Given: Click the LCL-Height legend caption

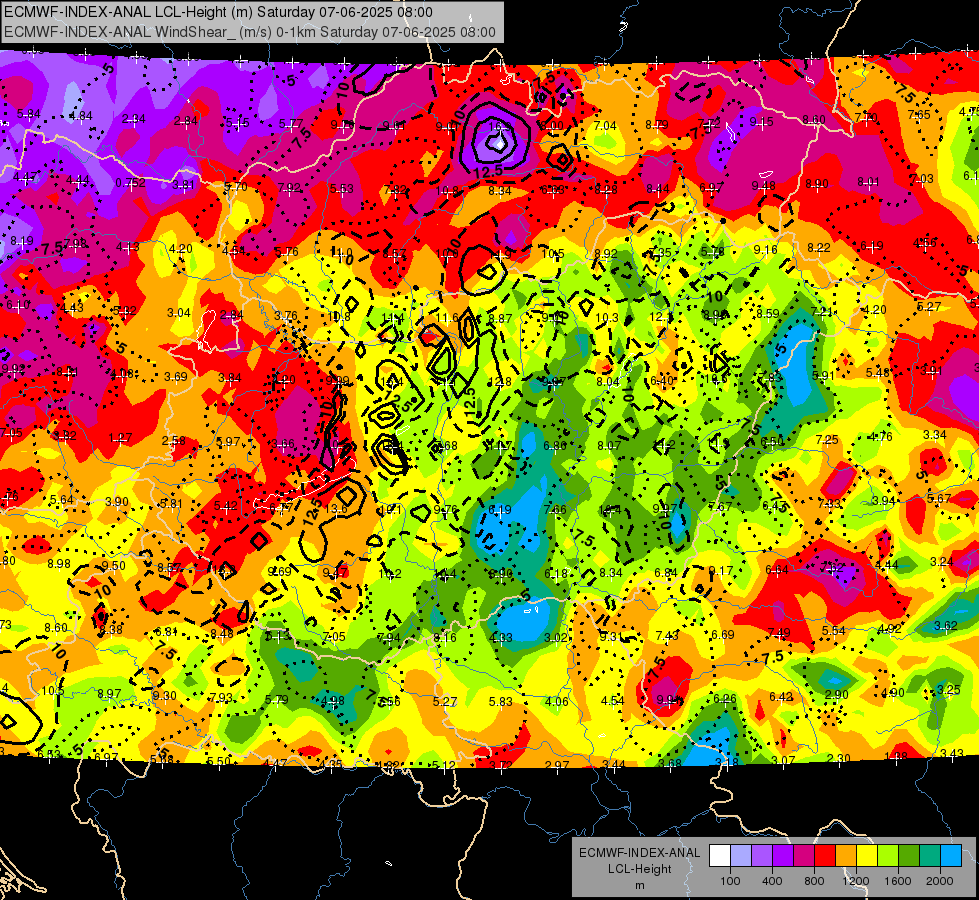Looking at the screenshot, I should point(639,869).
